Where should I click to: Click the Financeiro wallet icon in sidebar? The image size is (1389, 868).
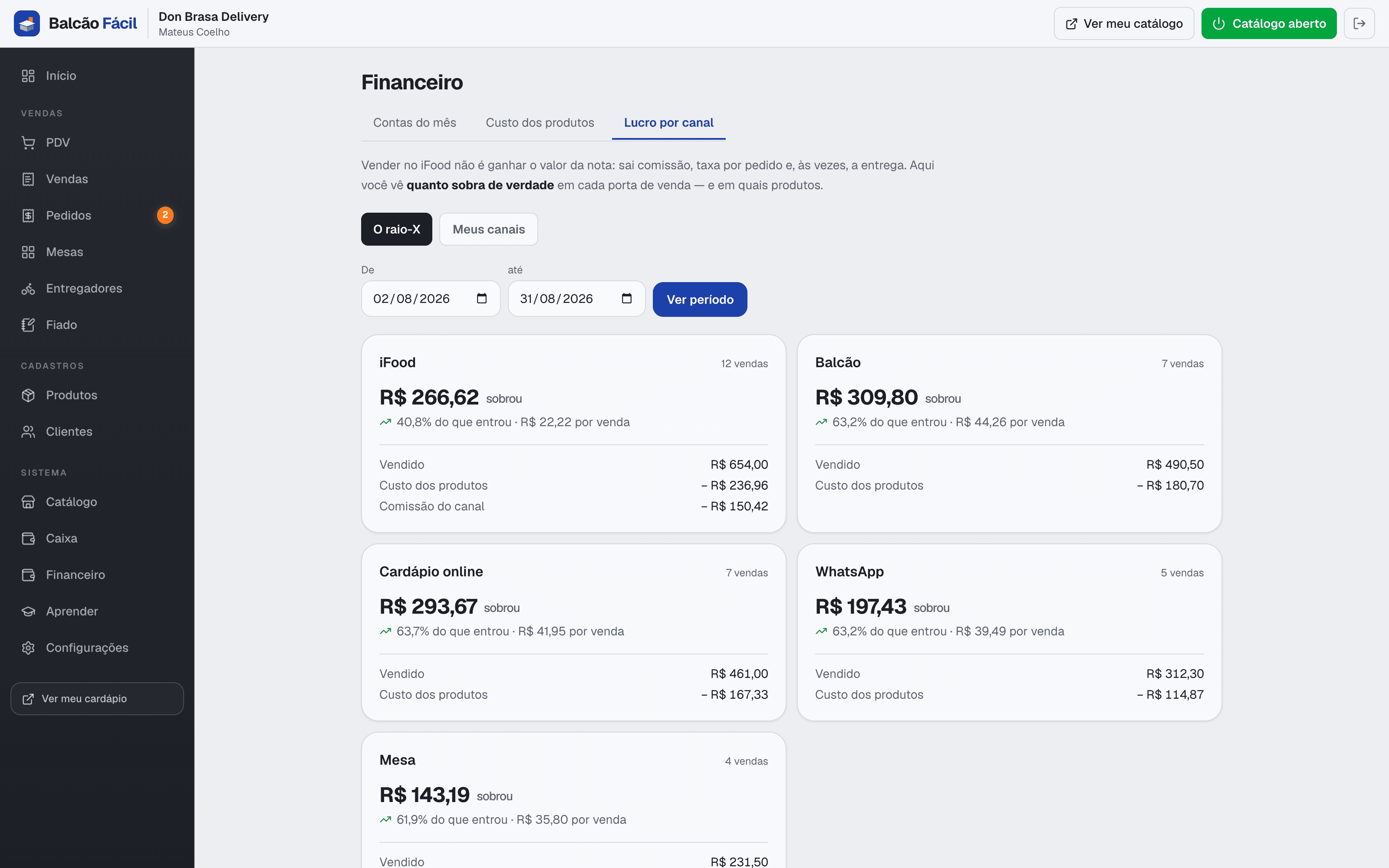tap(28, 575)
